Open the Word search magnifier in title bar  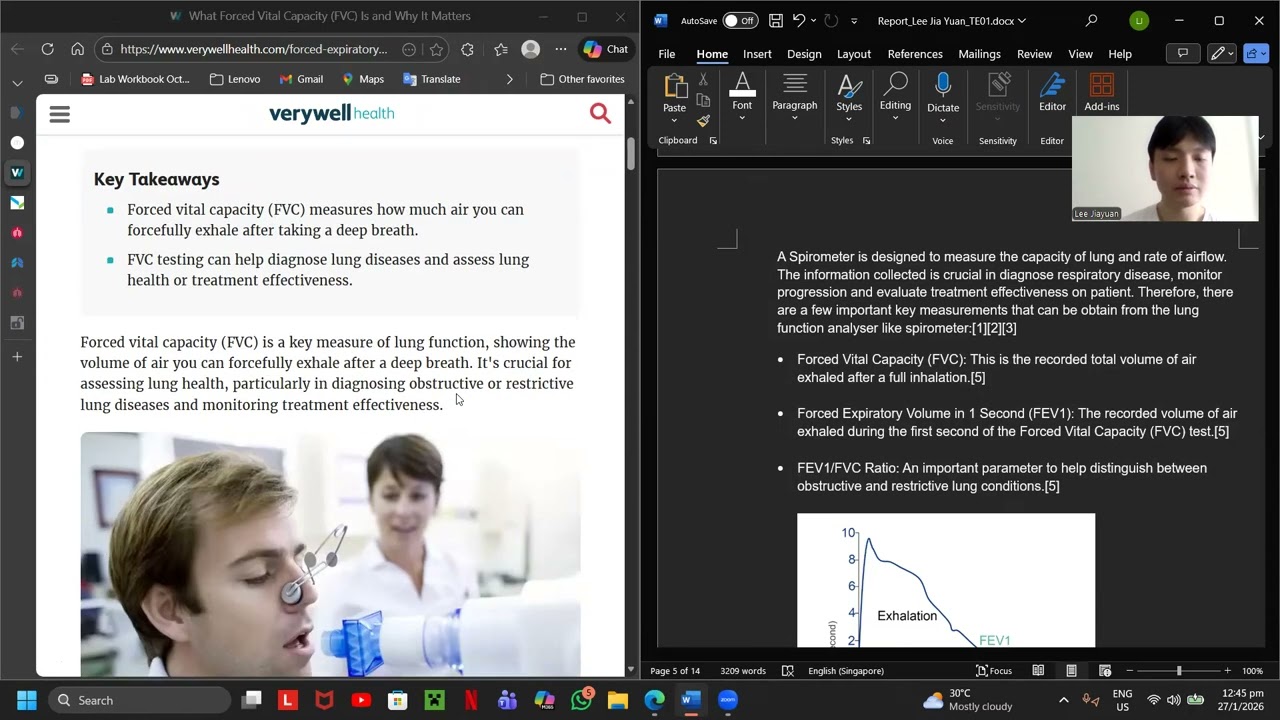pos(1091,20)
